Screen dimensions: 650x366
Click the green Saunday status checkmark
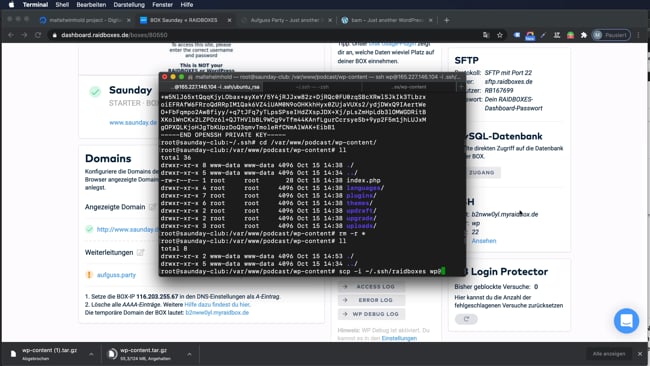95,92
